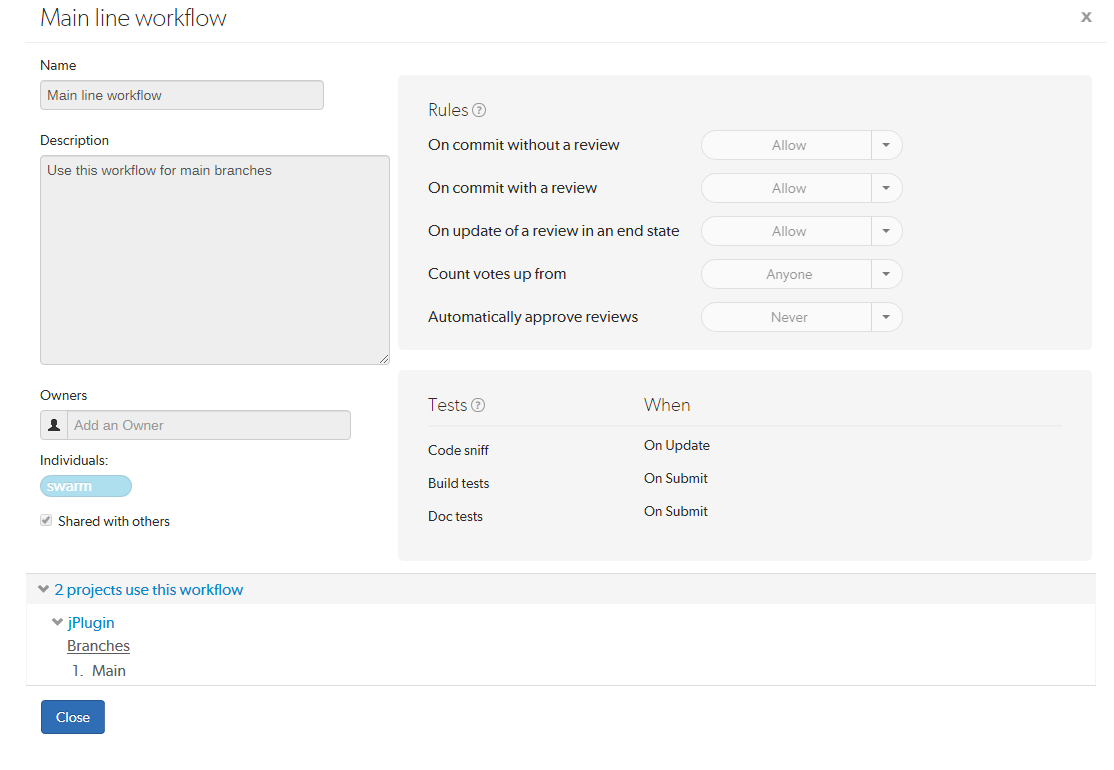
Task: Click the Anyone value for Count votes up from
Action: point(786,274)
